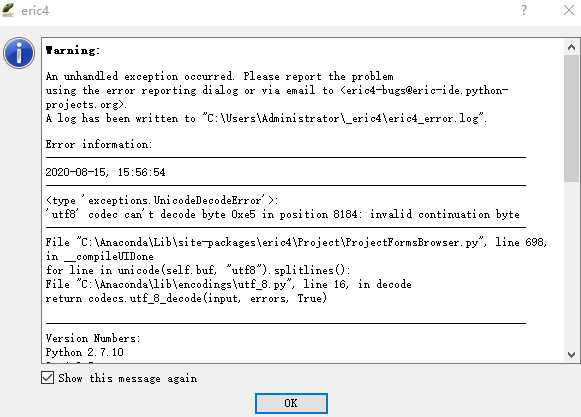Click the scrollbar track below the thumb
Viewport: 581px width, 417px height.
tap(571, 265)
